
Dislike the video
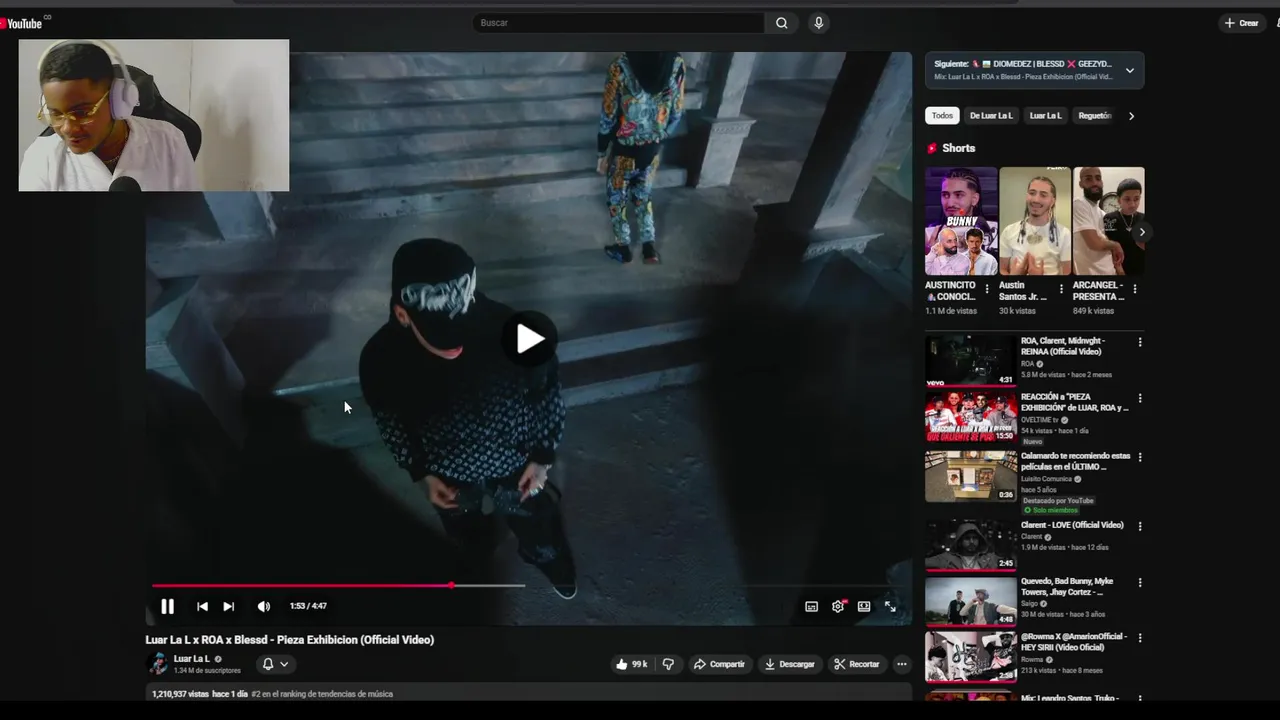668,664
